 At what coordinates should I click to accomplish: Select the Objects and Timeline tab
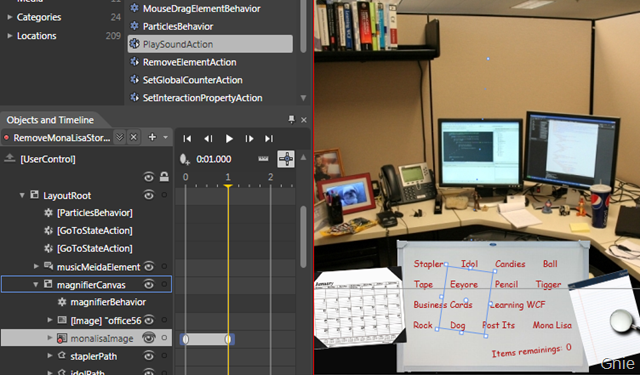[50, 120]
